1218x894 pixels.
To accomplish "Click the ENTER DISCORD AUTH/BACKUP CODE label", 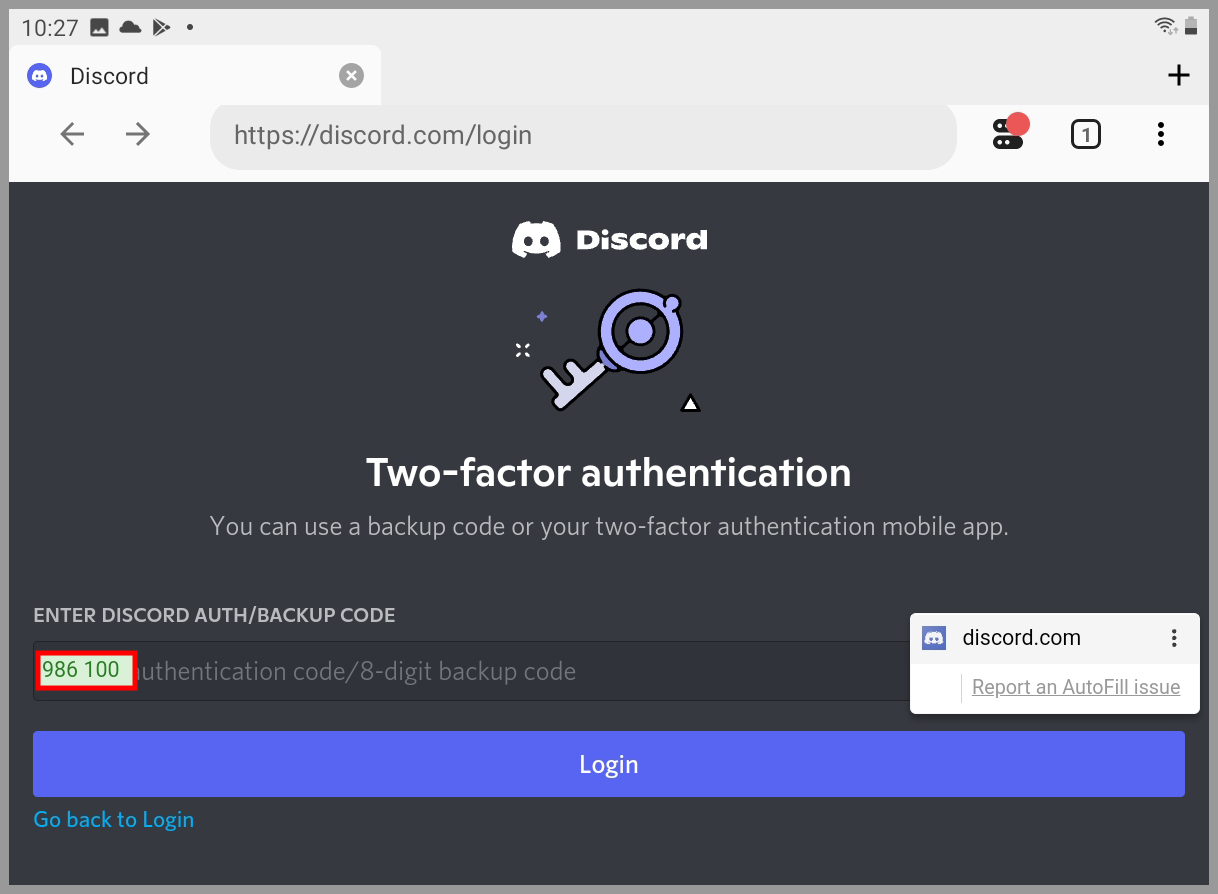I will click(x=214, y=615).
